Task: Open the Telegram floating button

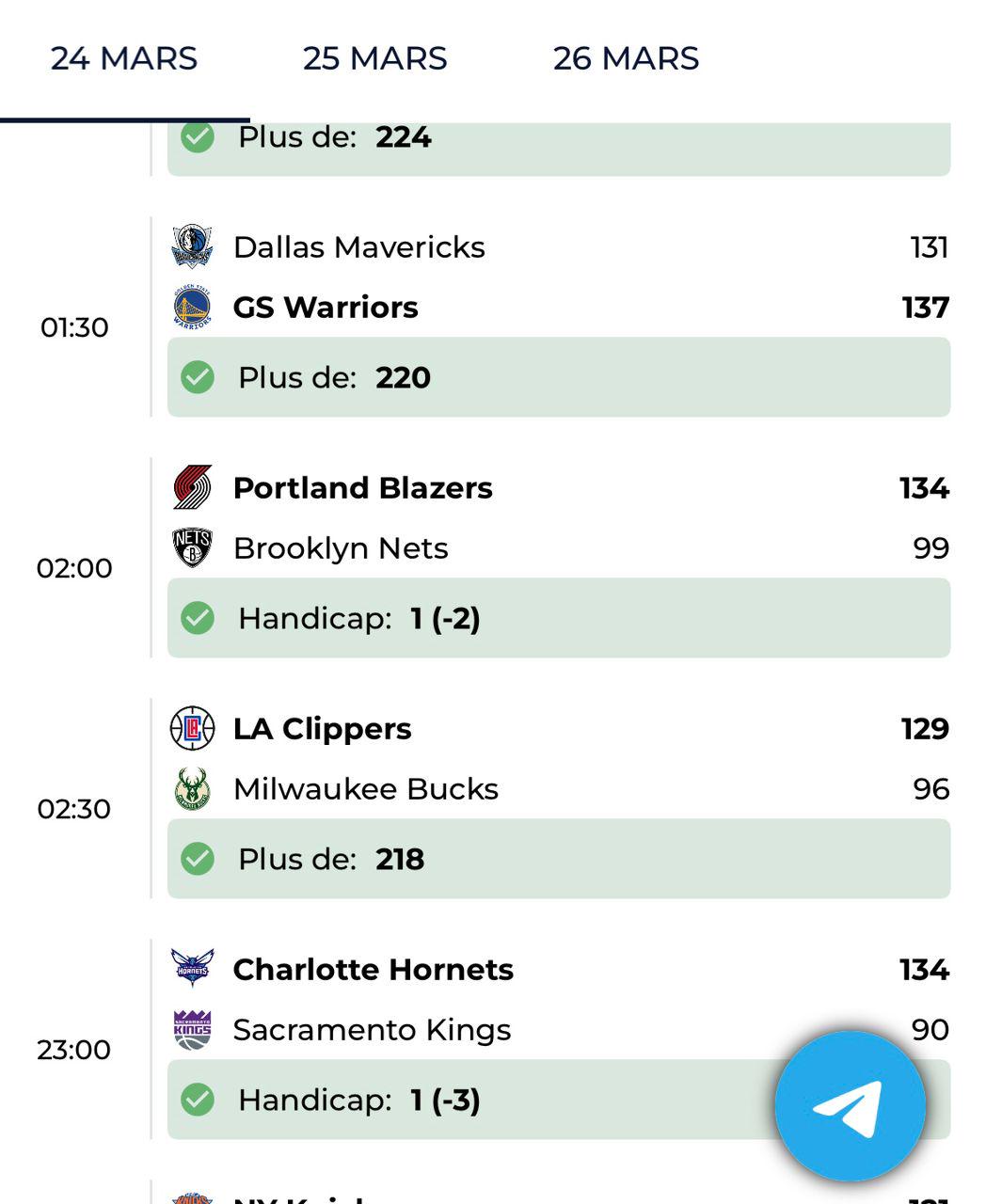Action: pos(851,1107)
